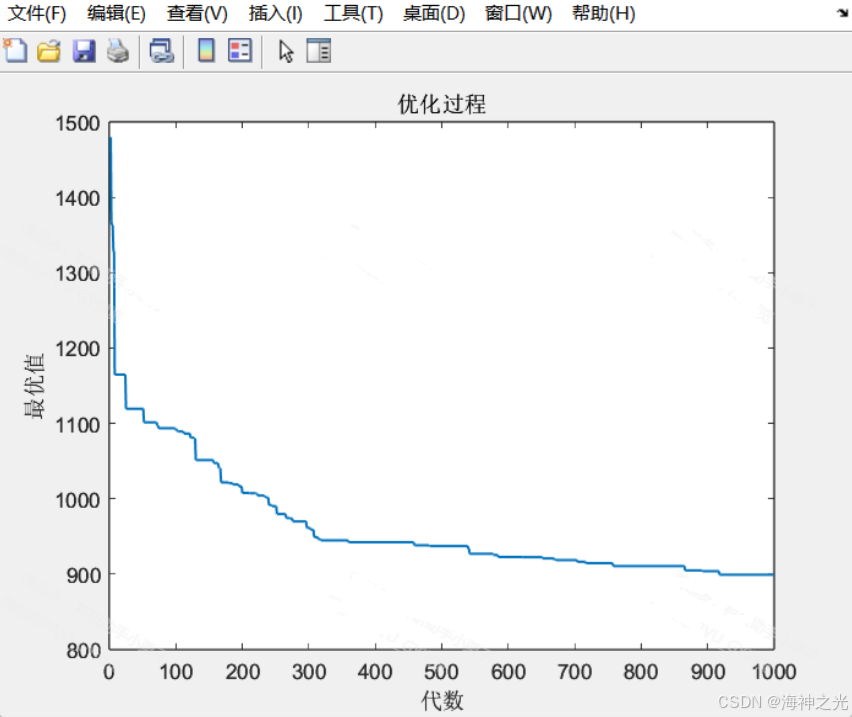The image size is (852, 717).
Task: Click the Link Plot toolbar icon
Action: tap(161, 52)
